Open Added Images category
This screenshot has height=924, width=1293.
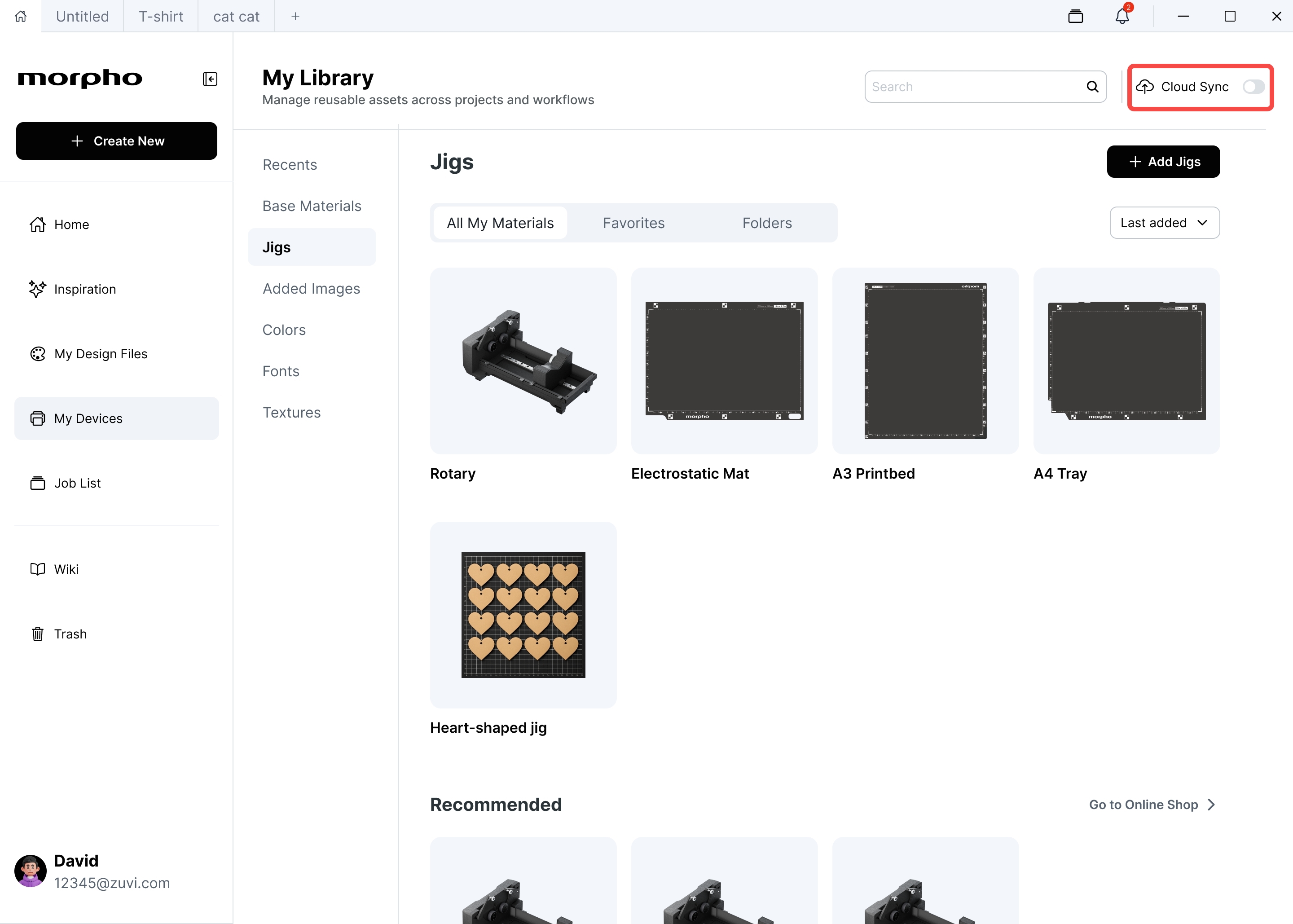pyautogui.click(x=312, y=288)
